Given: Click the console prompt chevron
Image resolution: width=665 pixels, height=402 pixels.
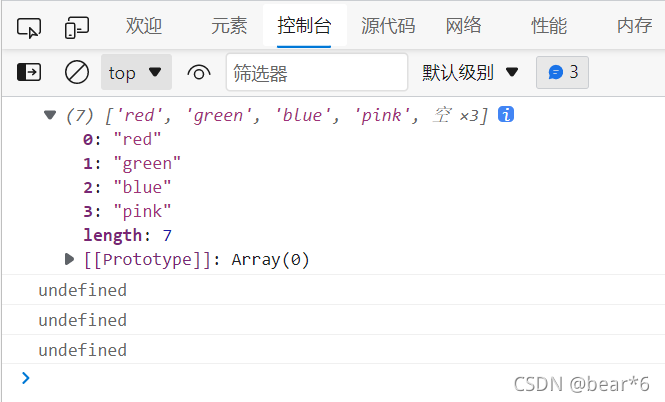Looking at the screenshot, I should [26, 378].
